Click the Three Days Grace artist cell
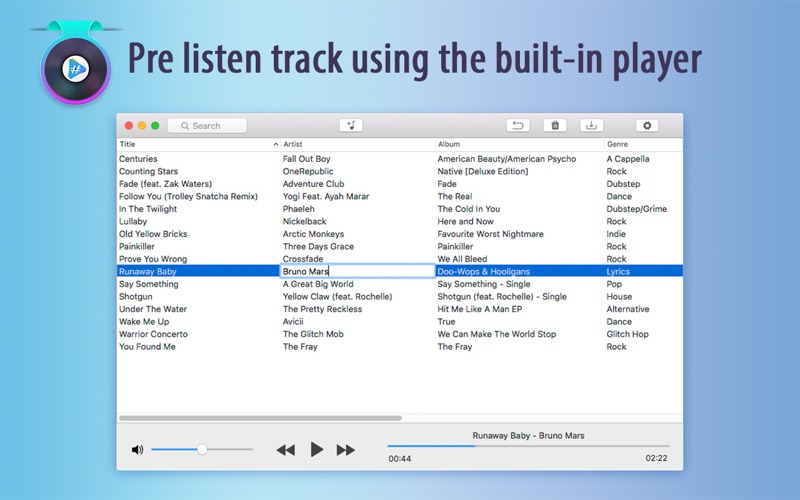This screenshot has width=800, height=500. pos(318,246)
